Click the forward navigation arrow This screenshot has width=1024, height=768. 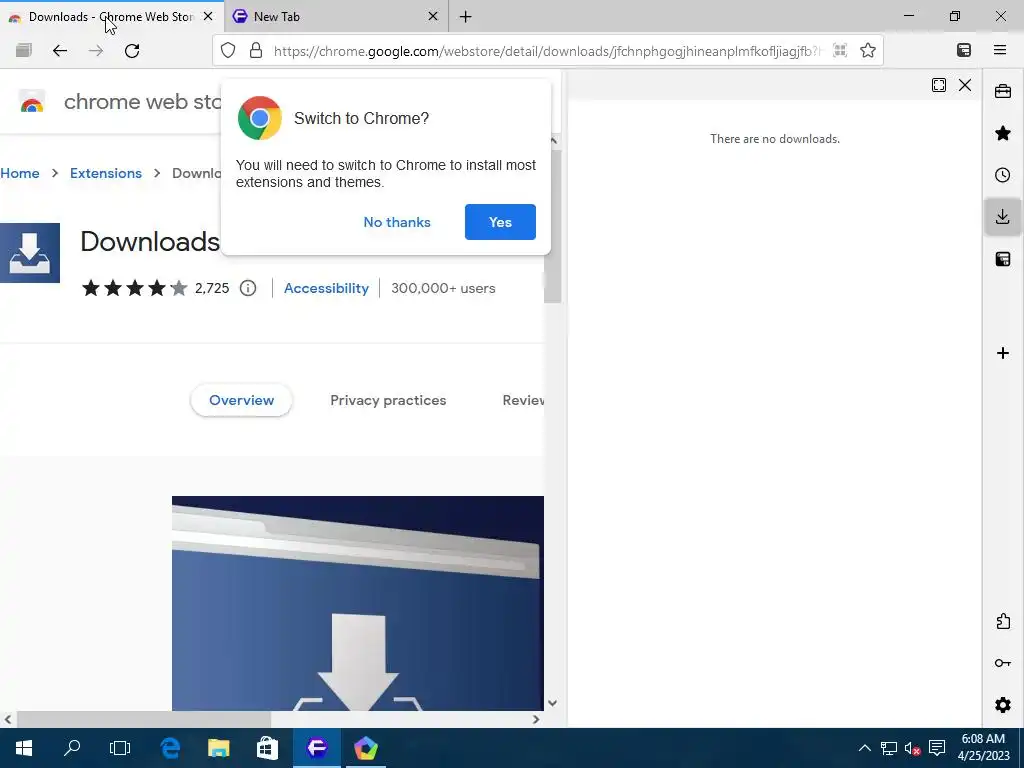tap(96, 50)
